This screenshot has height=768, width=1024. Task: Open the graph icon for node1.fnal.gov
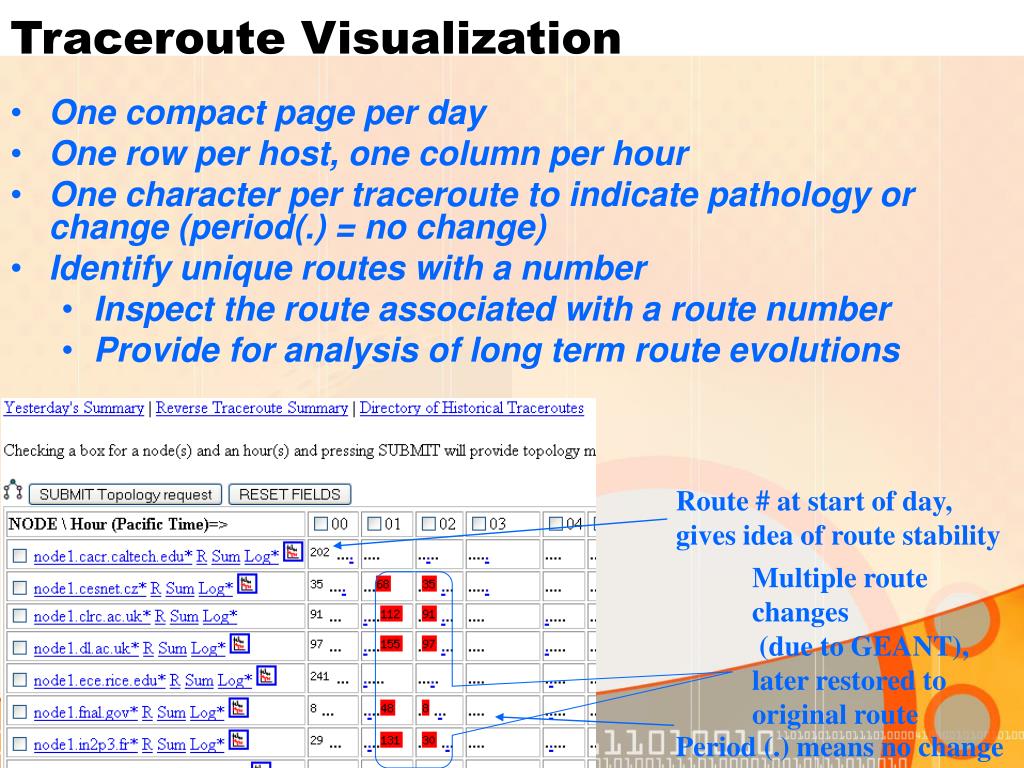pyautogui.click(x=238, y=708)
